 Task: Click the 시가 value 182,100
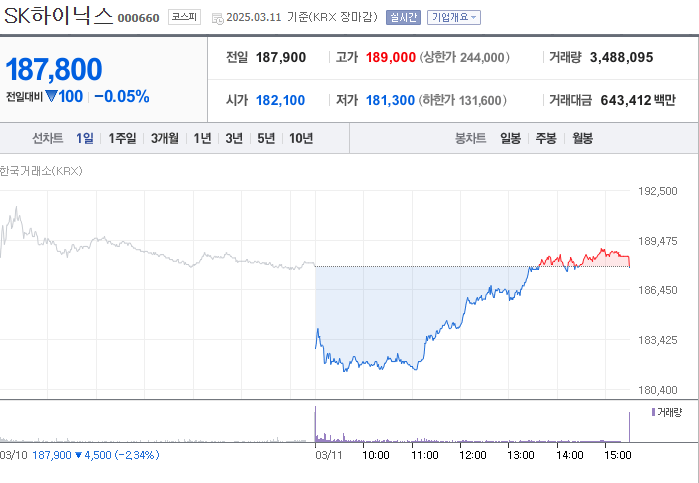pyautogui.click(x=280, y=100)
